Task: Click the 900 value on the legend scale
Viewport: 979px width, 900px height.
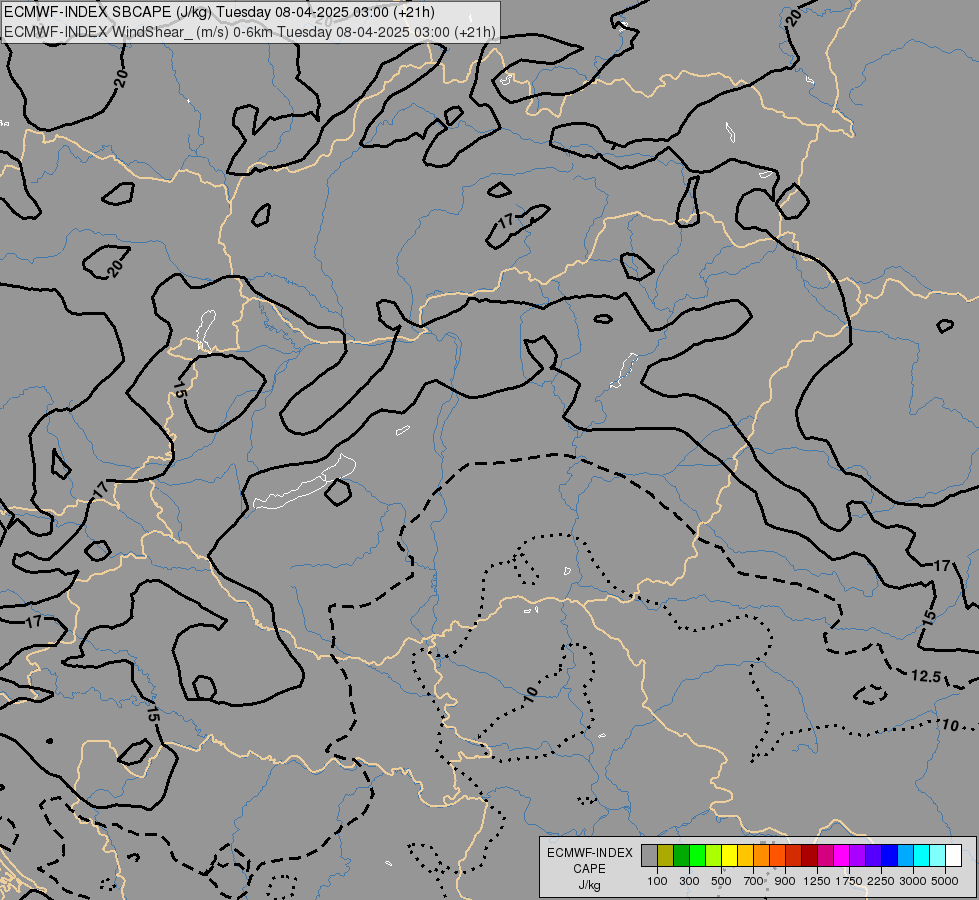Action: click(x=785, y=881)
